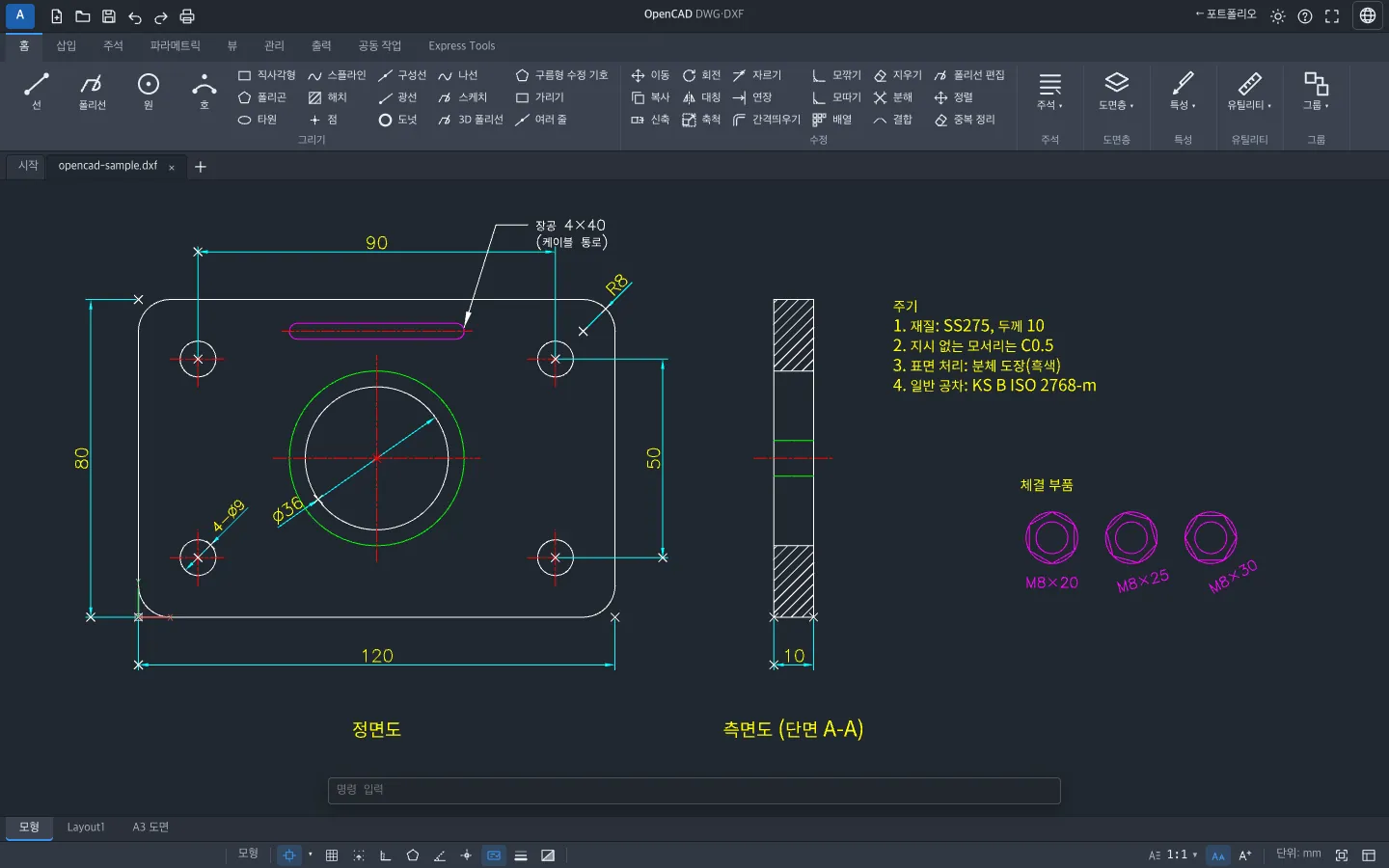Open the 그룹 group dropdown

coord(1317,93)
